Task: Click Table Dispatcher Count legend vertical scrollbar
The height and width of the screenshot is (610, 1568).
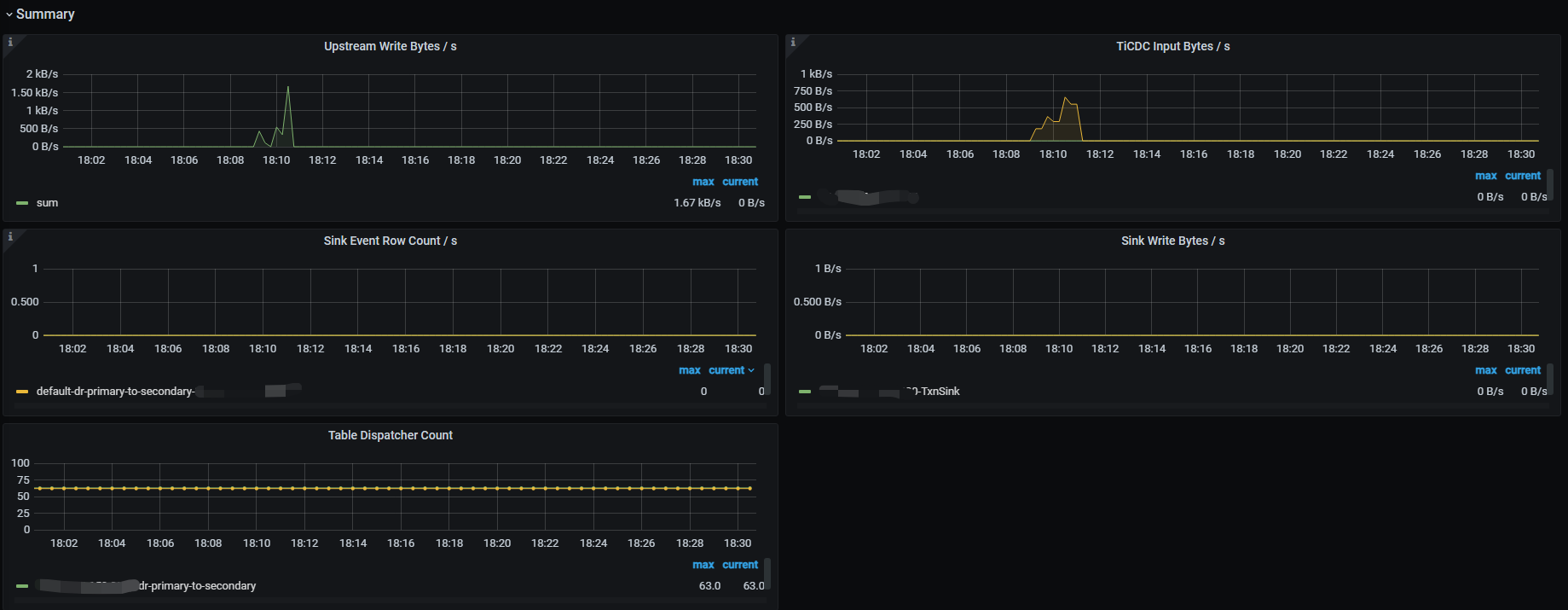Action: click(x=767, y=574)
